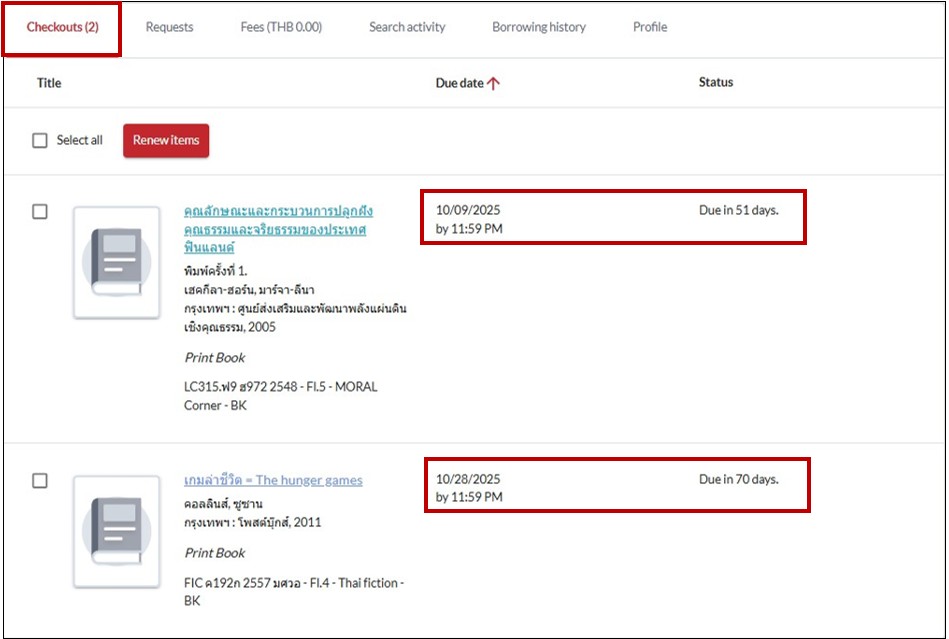Tick the checkbox beside The Hunger Games
The height and width of the screenshot is (639, 949).
point(40,481)
